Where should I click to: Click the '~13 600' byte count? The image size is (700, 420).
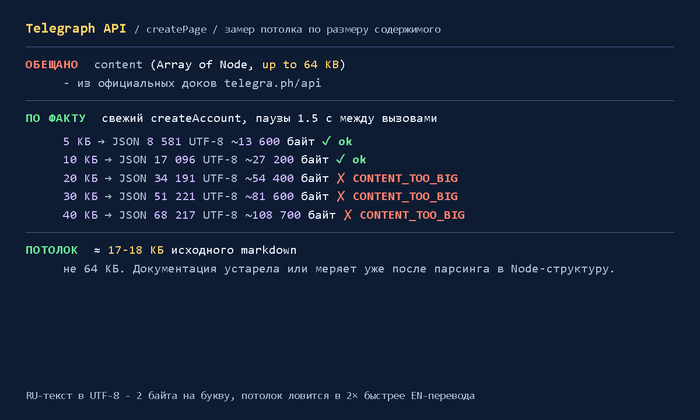click(255, 141)
